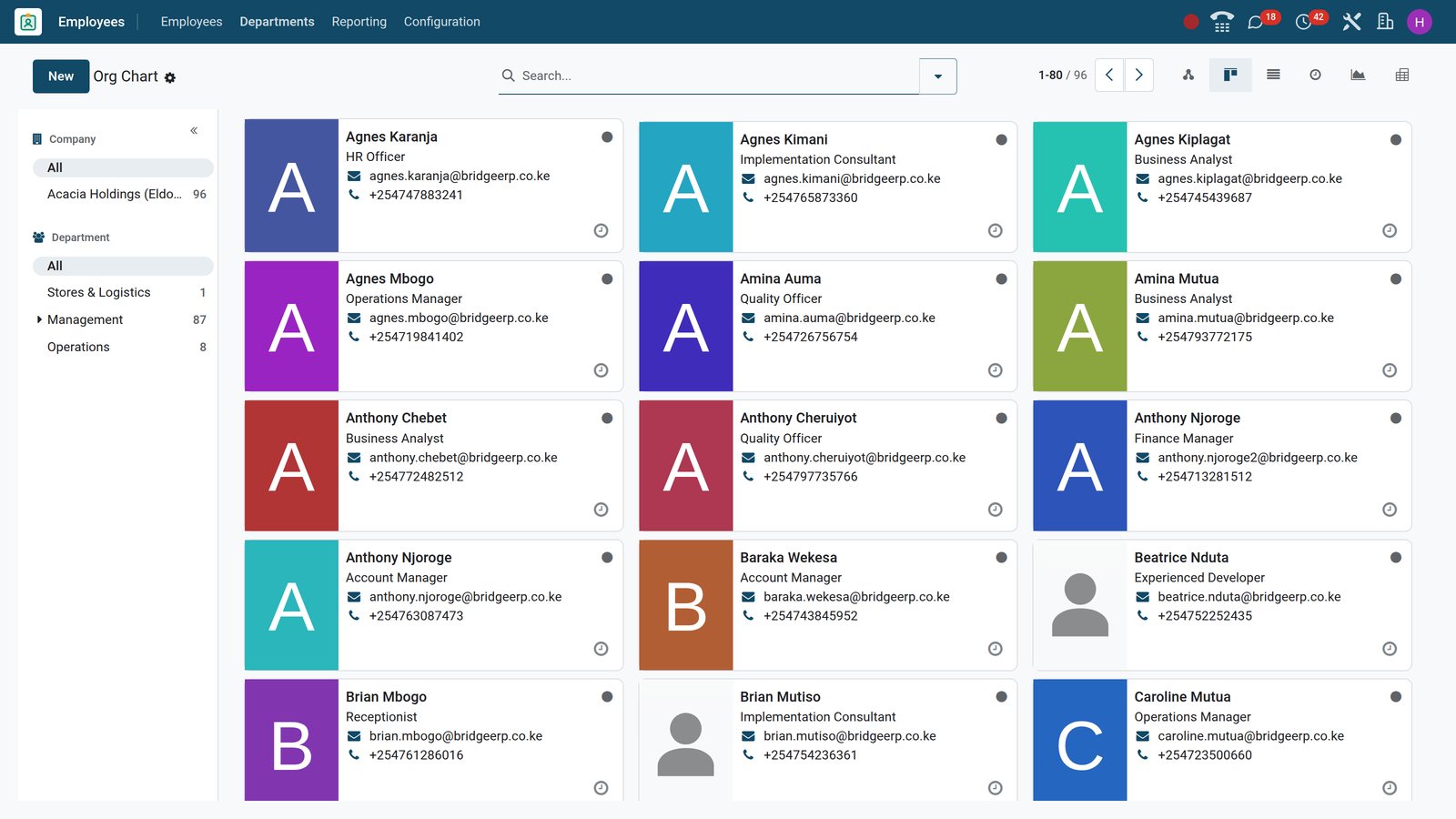Switch to kanban view
This screenshot has width=1456, height=819.
tap(1230, 76)
